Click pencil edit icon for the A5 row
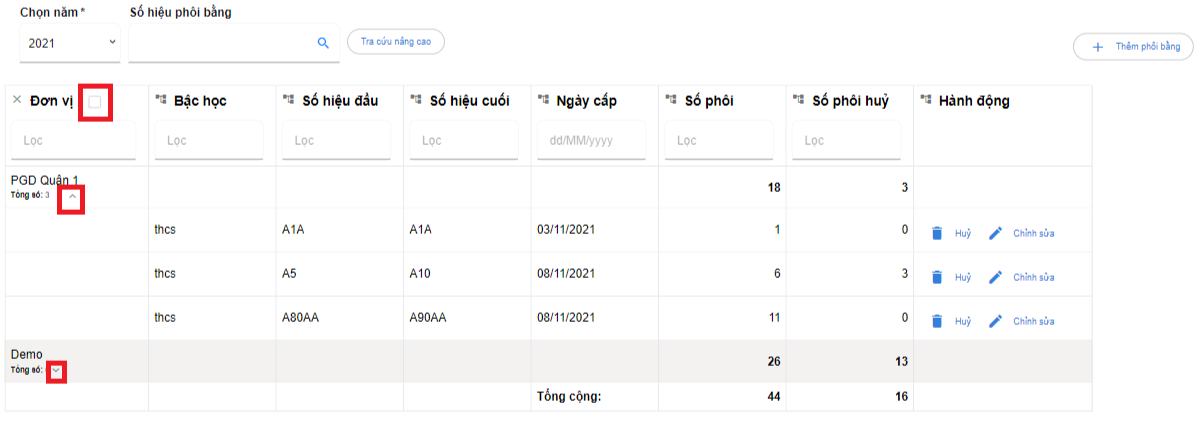Image resolution: width=1200 pixels, height=433 pixels. 995,277
